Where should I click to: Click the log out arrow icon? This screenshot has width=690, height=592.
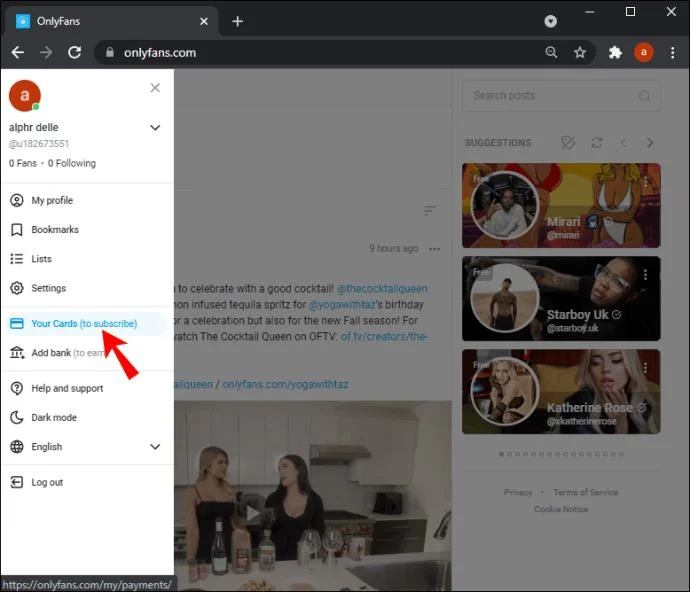(17, 482)
